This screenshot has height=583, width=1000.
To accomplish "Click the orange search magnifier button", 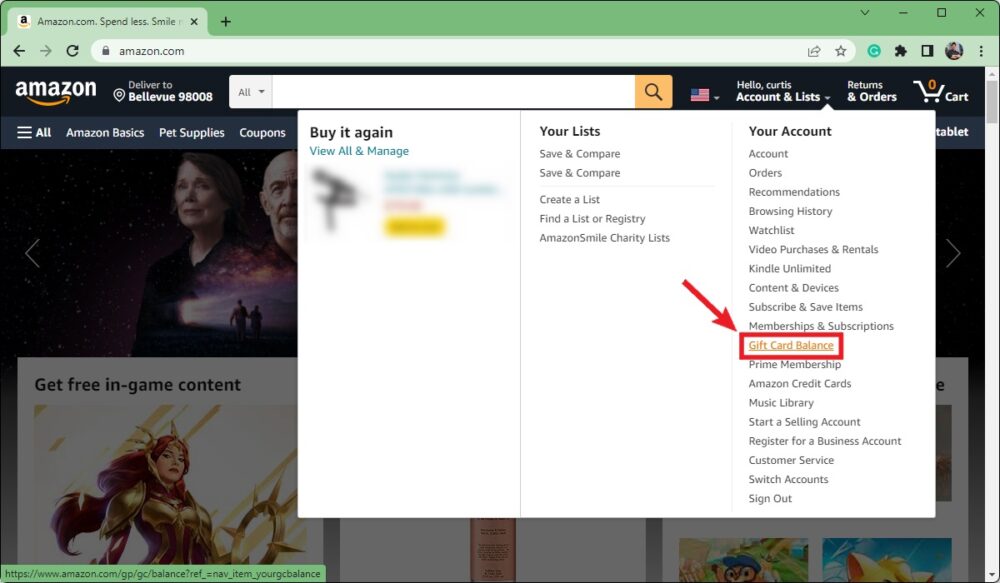I will [x=652, y=92].
